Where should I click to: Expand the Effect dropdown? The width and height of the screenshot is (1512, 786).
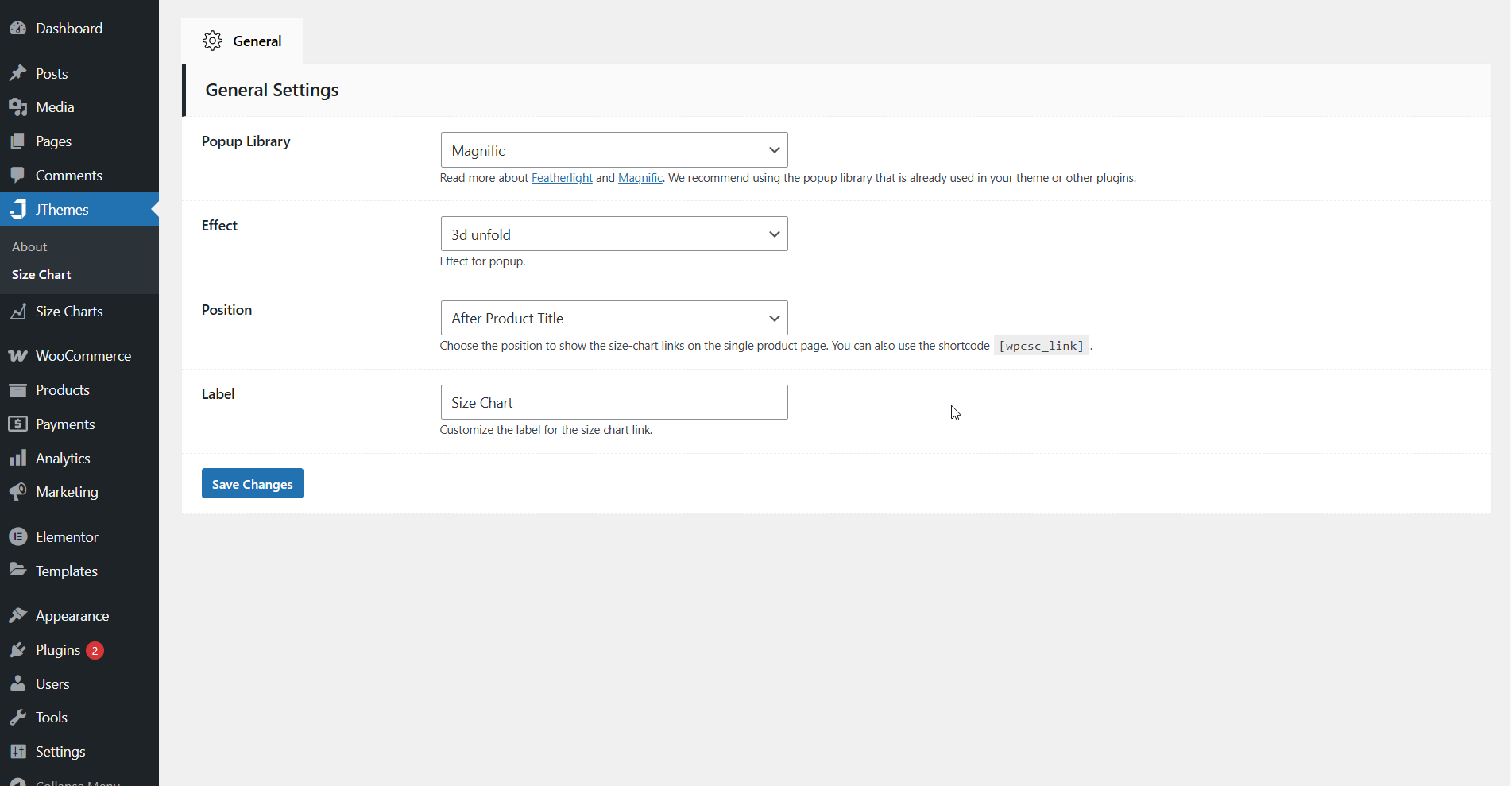[x=613, y=234]
